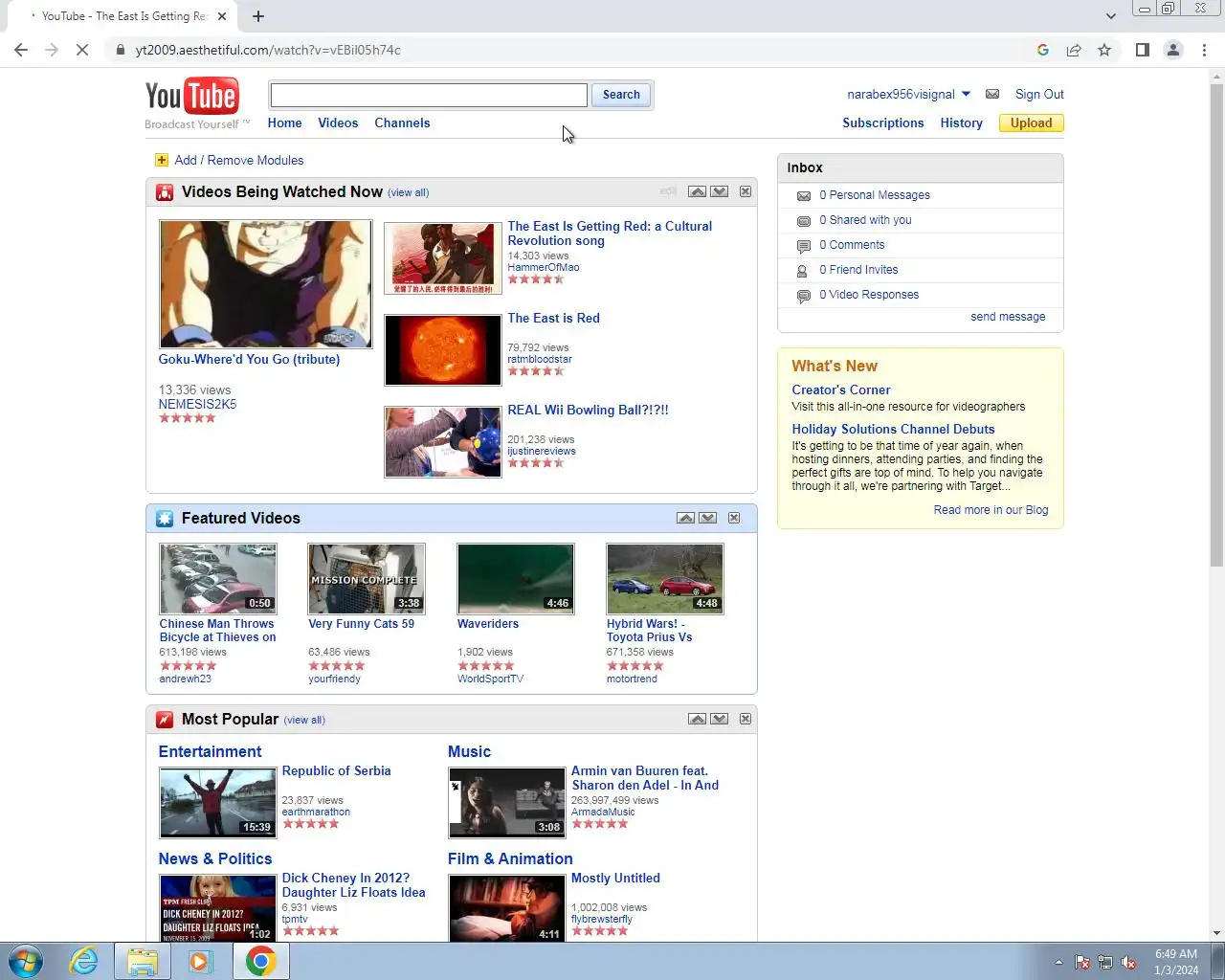Launch Internet Explorer from taskbar
1225x980 pixels.
(x=84, y=961)
